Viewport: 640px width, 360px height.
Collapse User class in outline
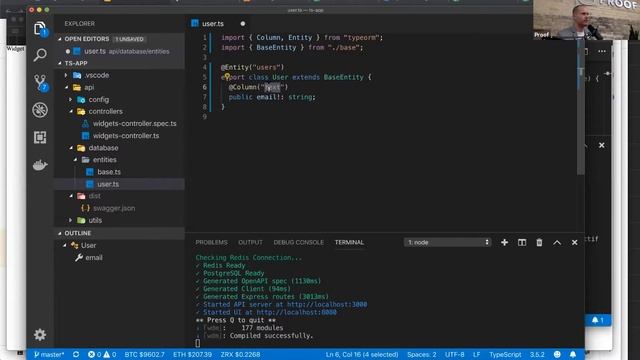tap(65, 245)
